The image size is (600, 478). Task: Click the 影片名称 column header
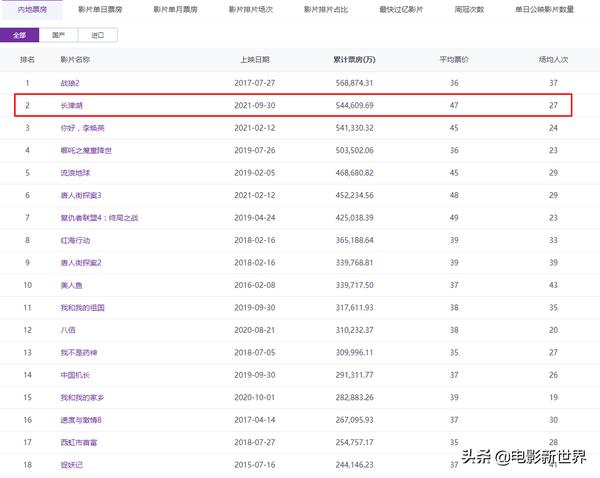click(75, 60)
